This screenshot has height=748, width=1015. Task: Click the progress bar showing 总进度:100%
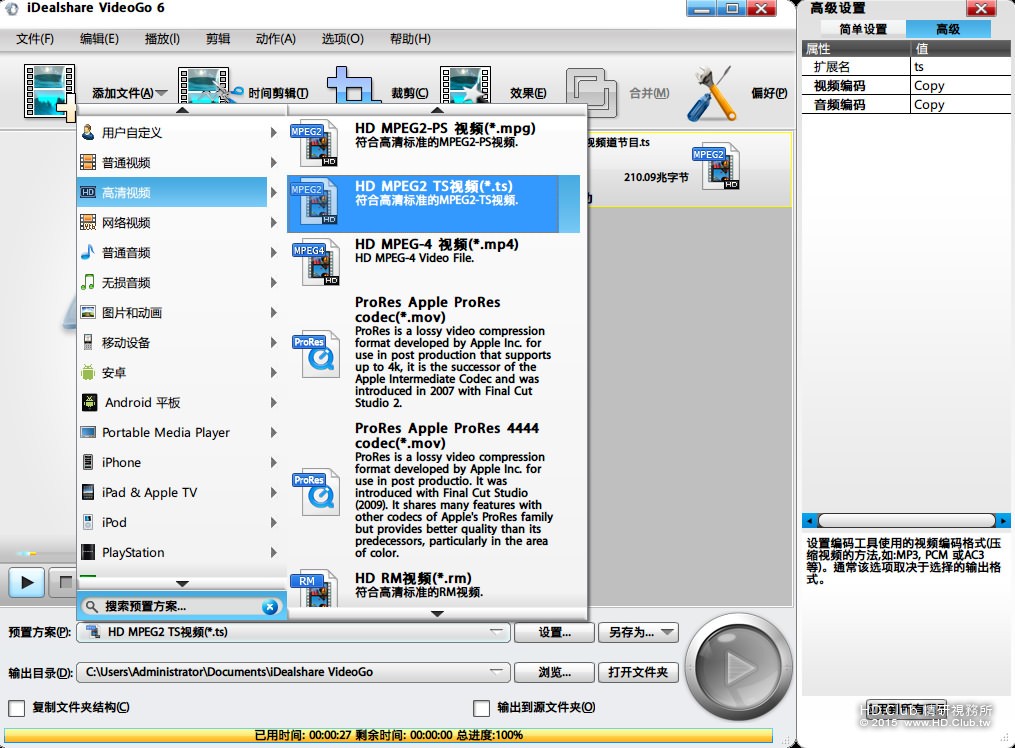(x=388, y=735)
